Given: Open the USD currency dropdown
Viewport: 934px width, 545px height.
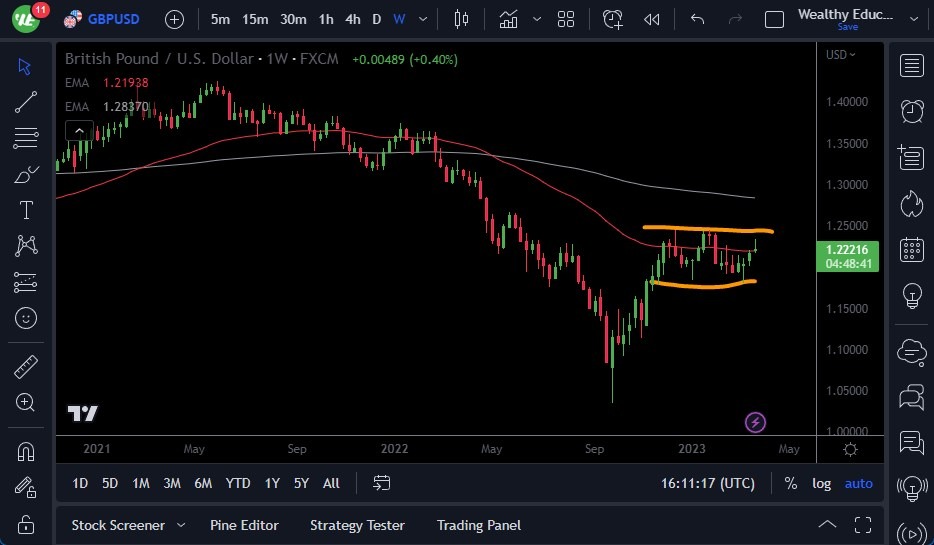Looking at the screenshot, I should click(x=840, y=55).
